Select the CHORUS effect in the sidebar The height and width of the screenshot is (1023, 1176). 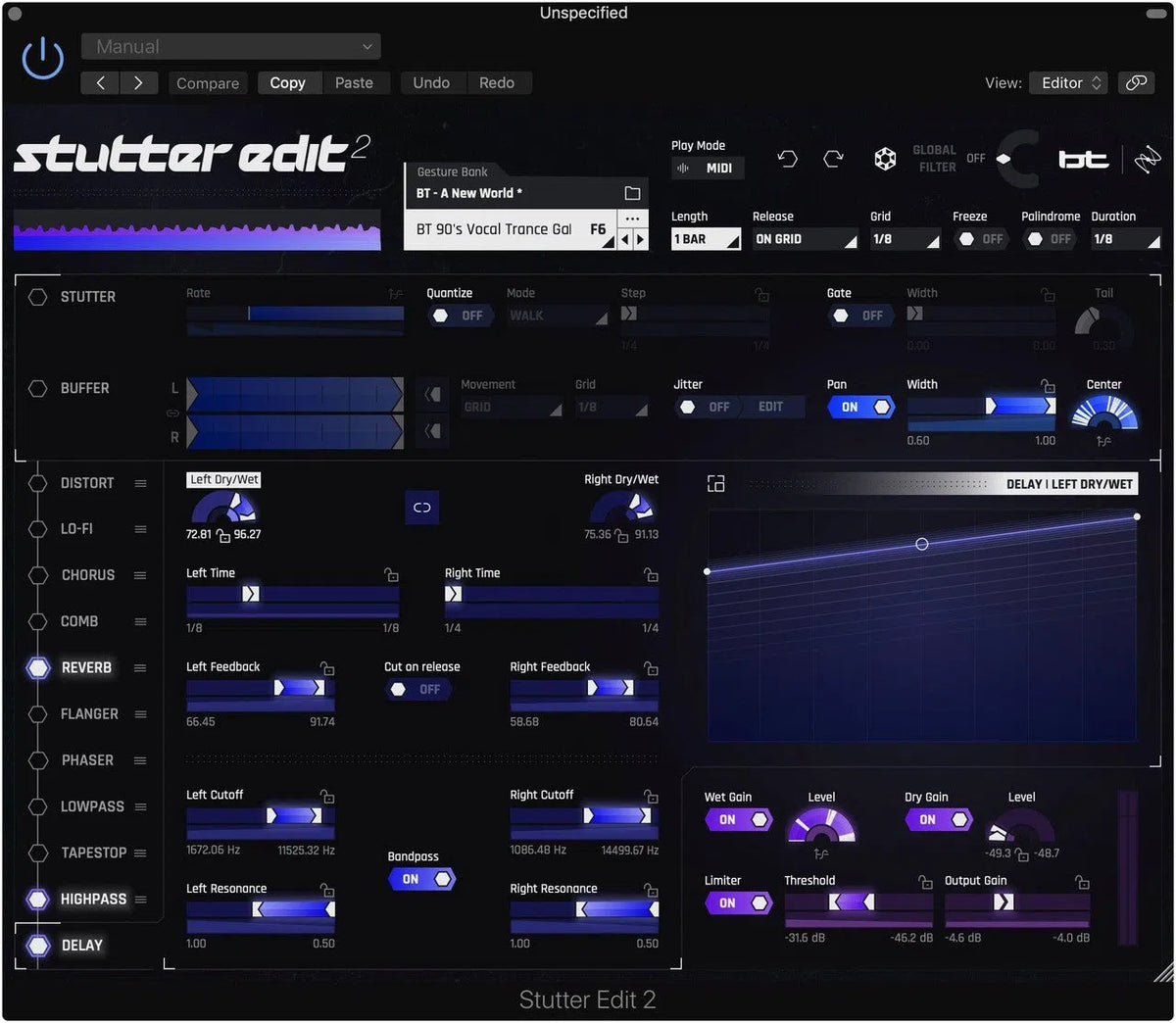(x=88, y=575)
